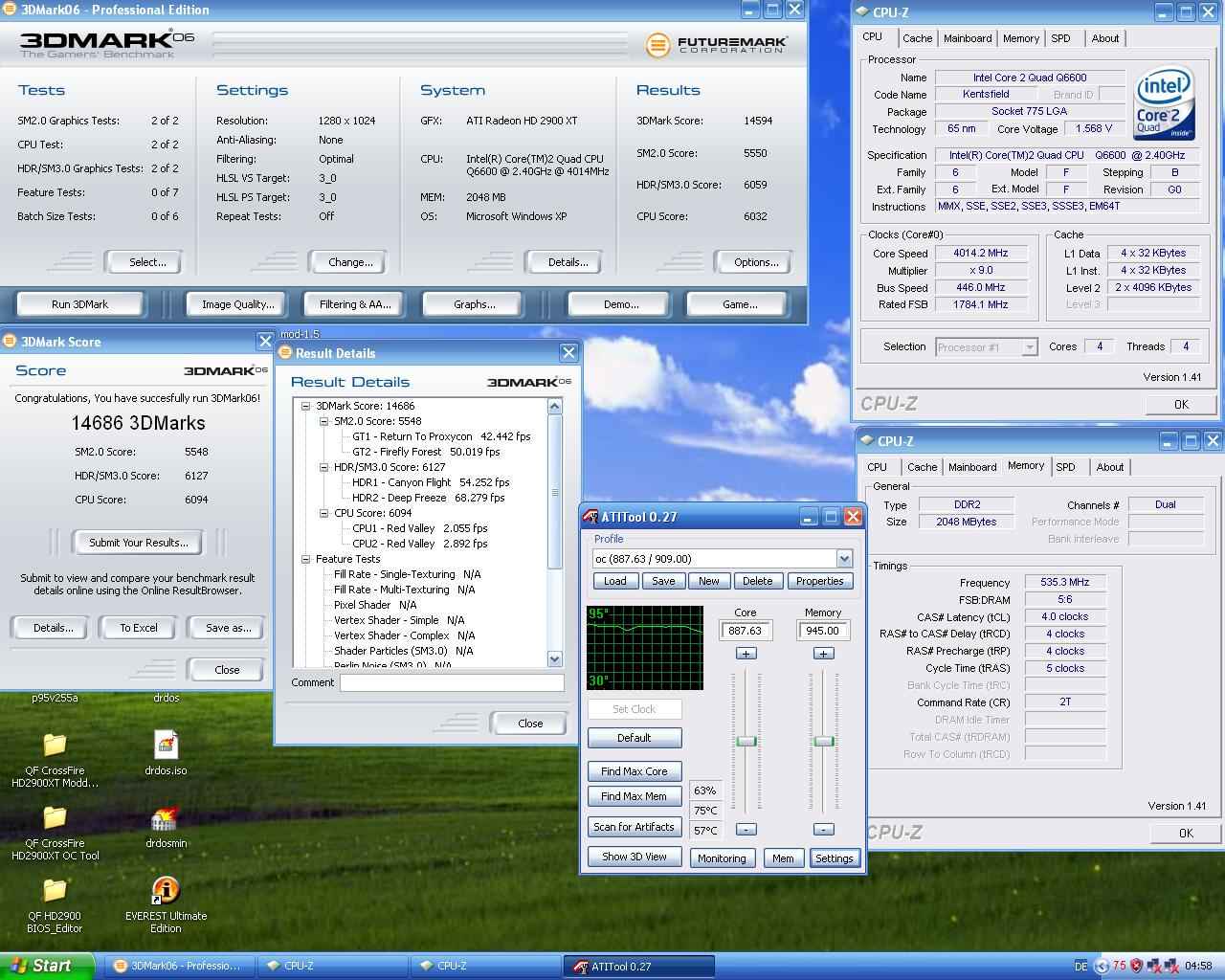Increase Memory clock with the plus button
1225x980 pixels.
pos(823,654)
